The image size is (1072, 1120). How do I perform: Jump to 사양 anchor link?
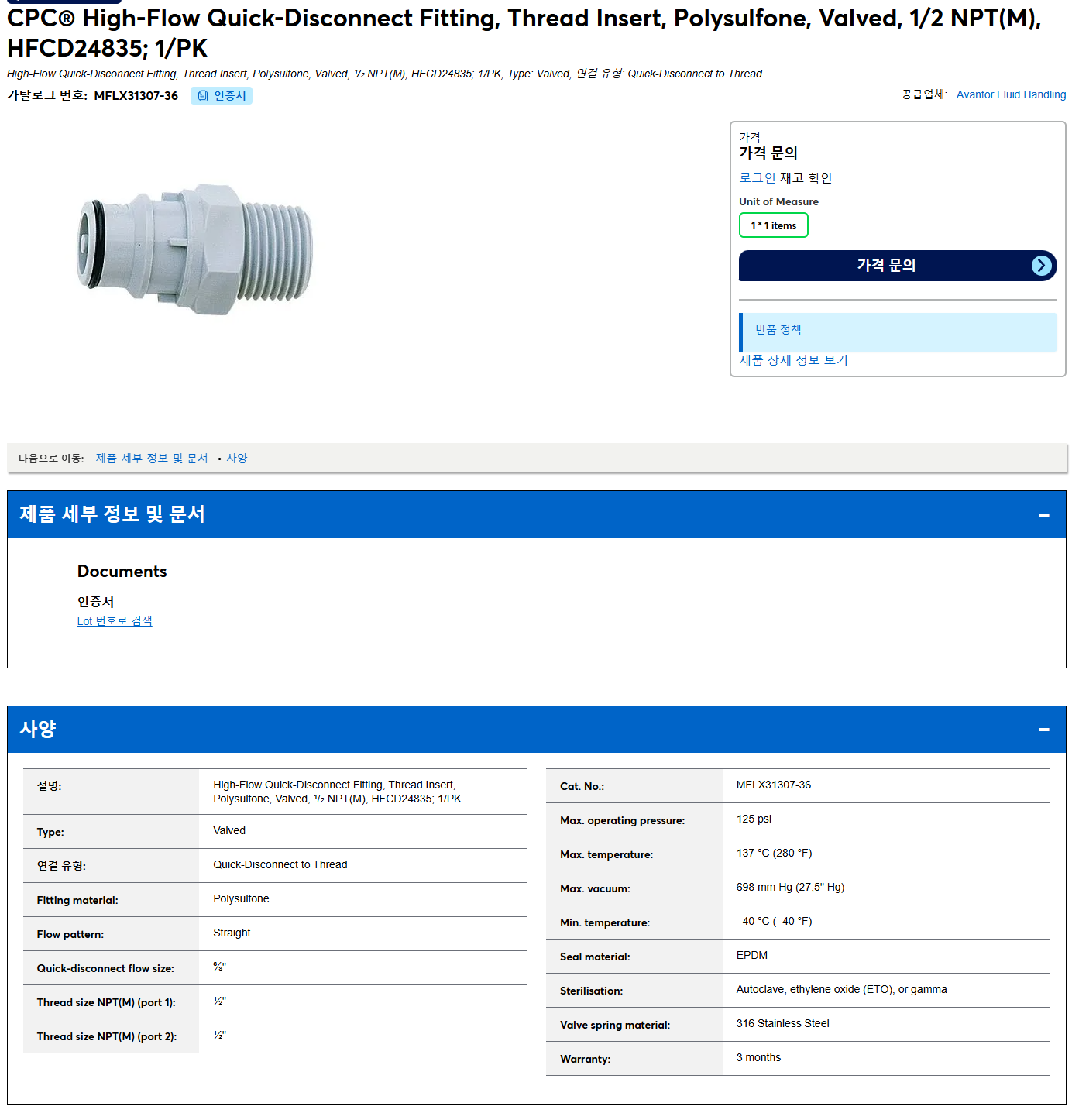click(x=237, y=459)
